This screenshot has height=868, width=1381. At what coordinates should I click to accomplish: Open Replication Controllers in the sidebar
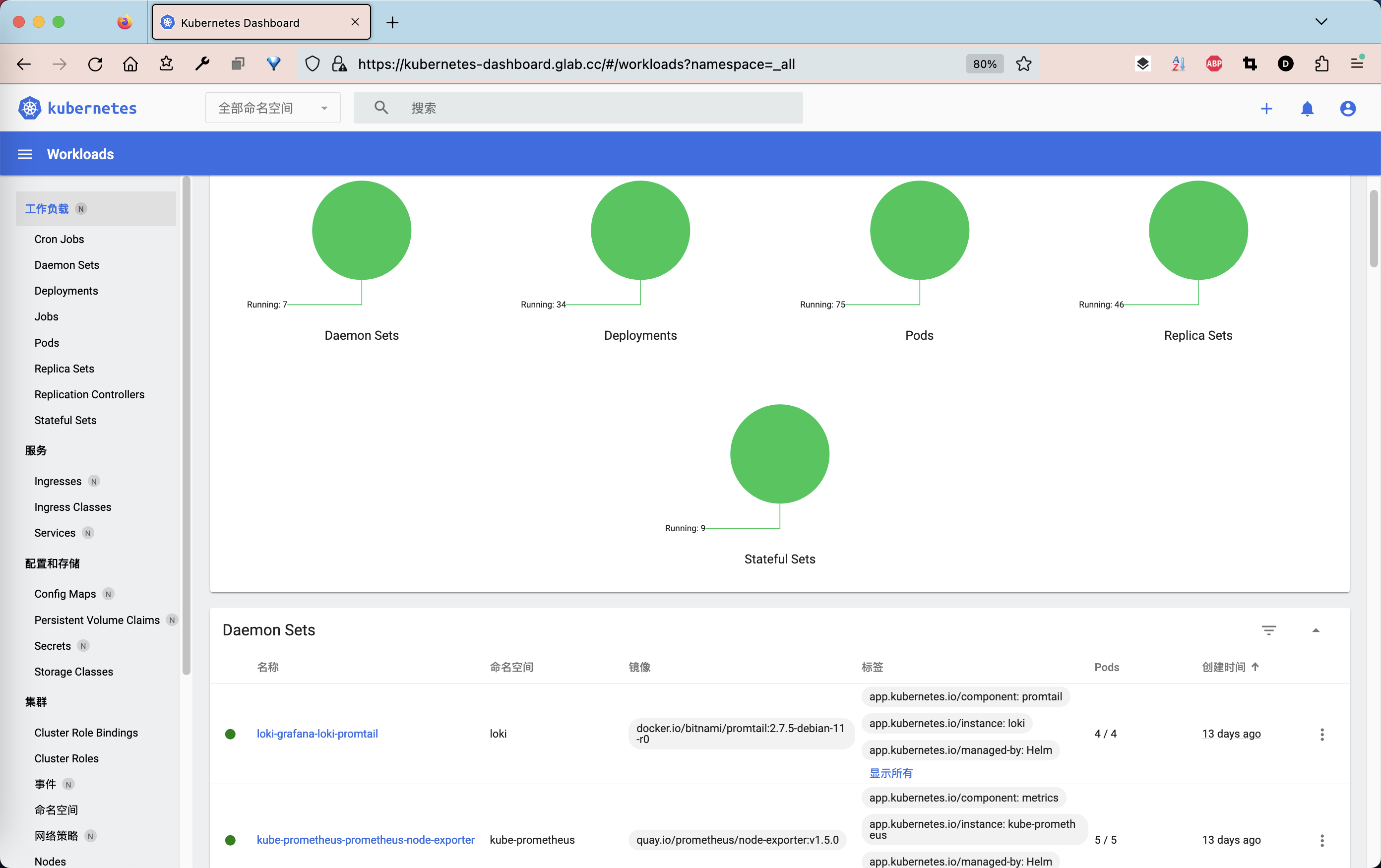[x=89, y=394]
